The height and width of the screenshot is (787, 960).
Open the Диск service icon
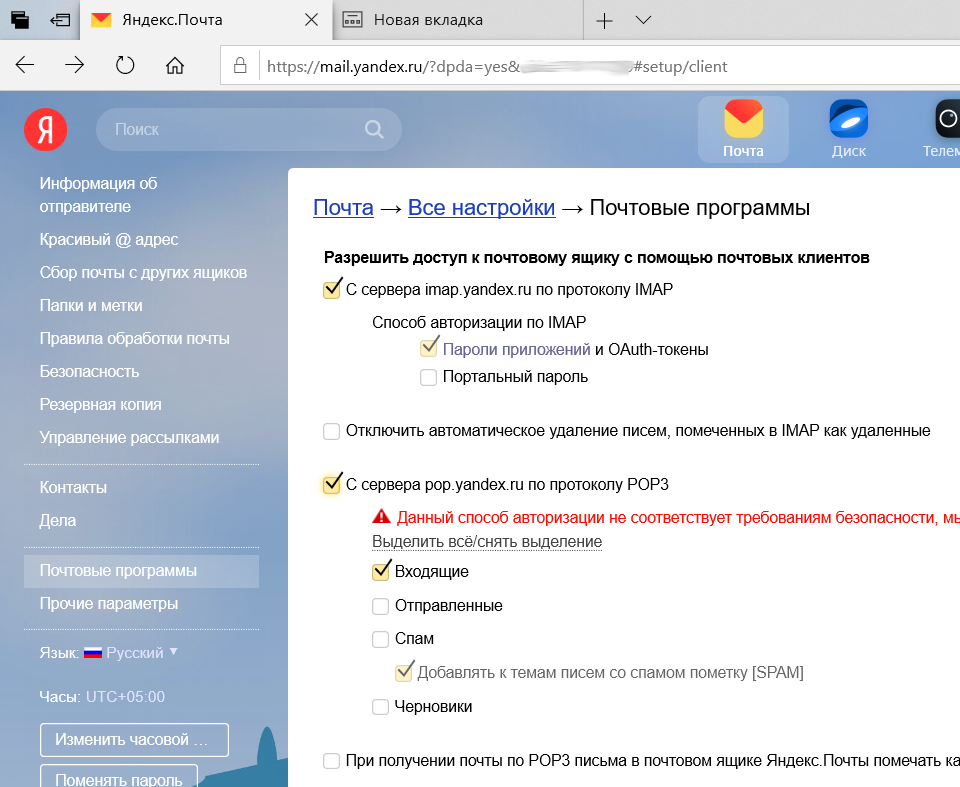pos(849,129)
